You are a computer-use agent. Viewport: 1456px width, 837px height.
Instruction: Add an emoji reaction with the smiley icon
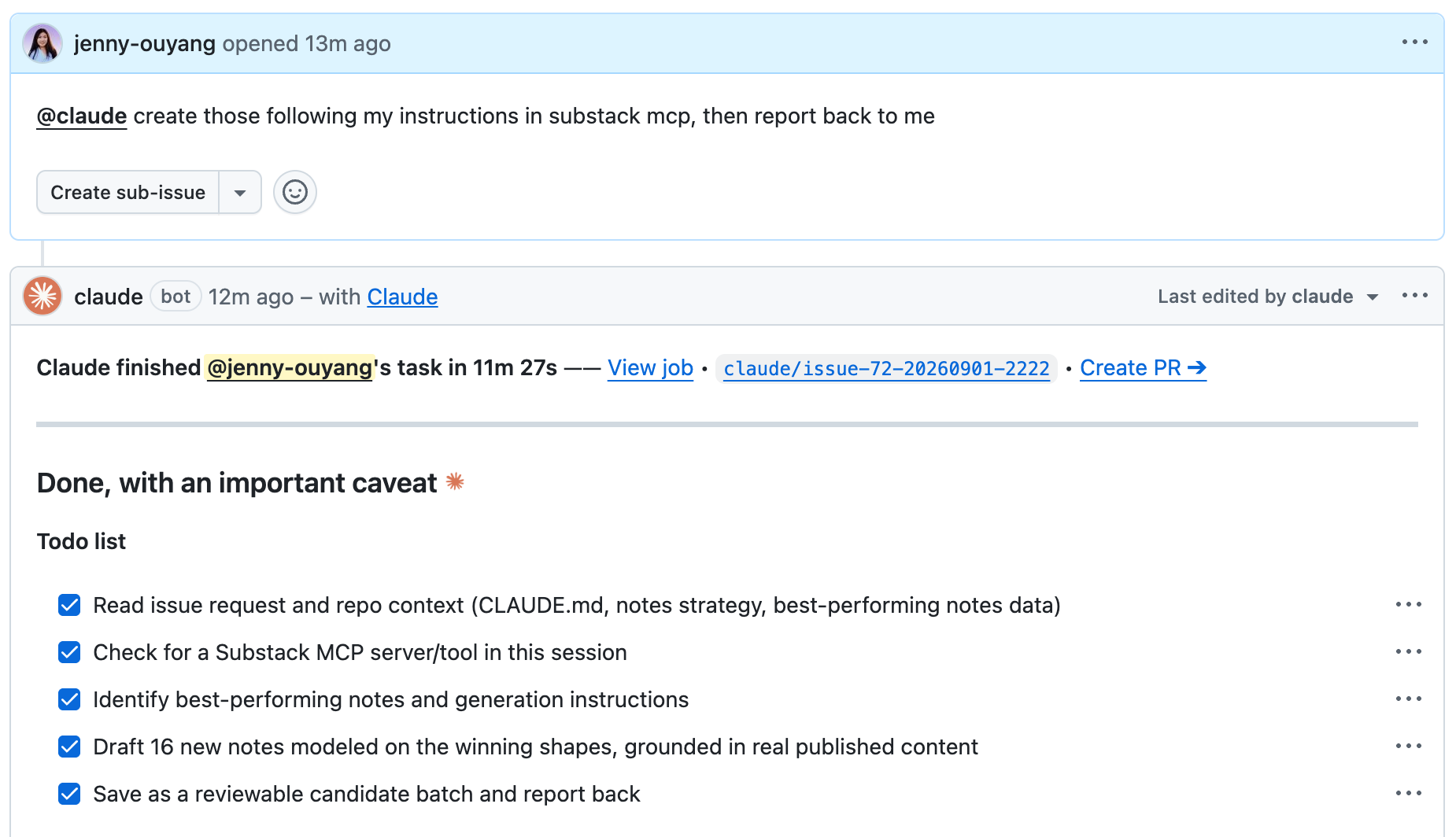tap(295, 192)
